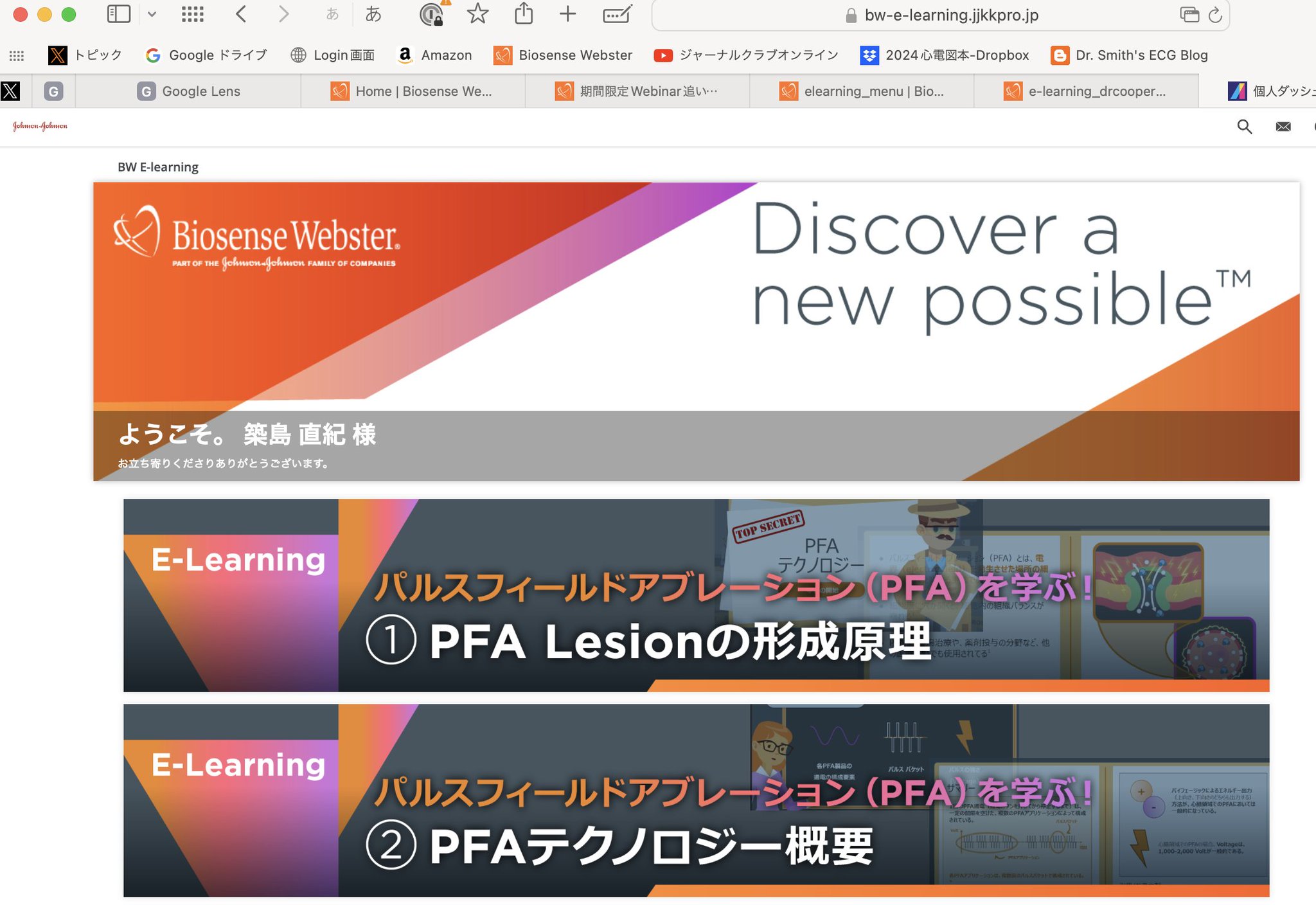The image size is (1316, 905).
Task: Open a new tab with plus button
Action: click(567, 13)
